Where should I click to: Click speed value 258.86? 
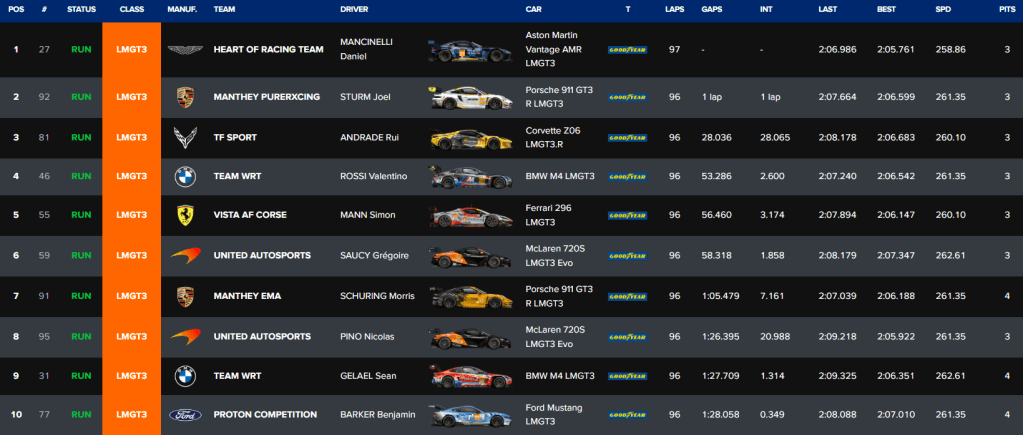tap(950, 50)
